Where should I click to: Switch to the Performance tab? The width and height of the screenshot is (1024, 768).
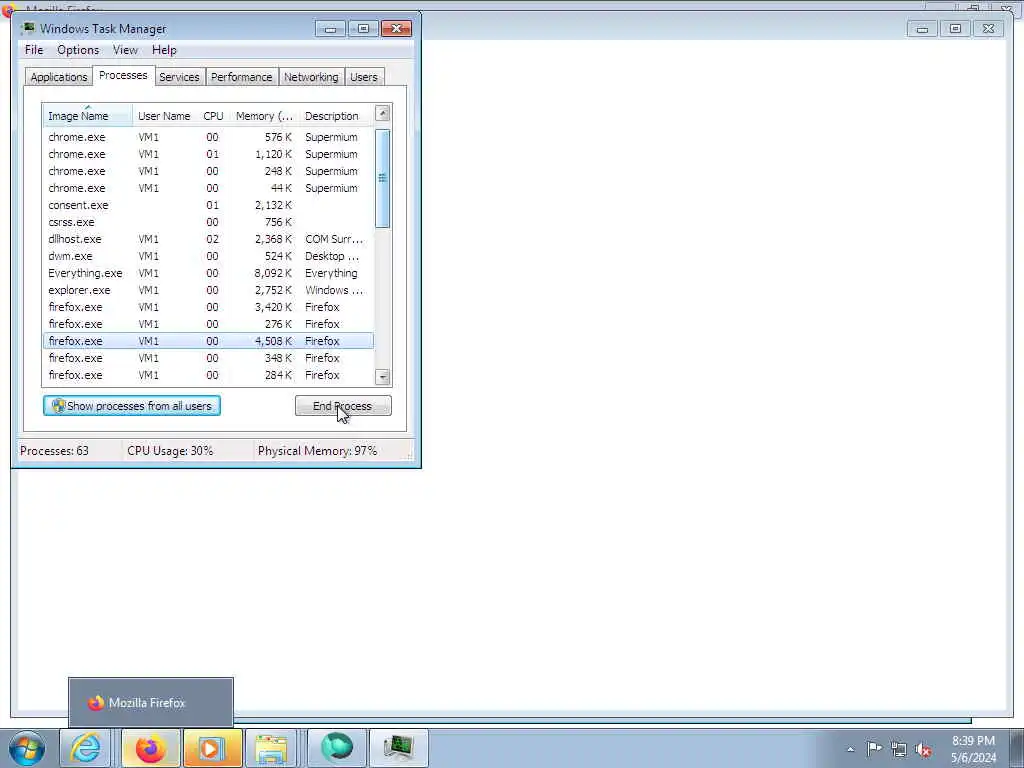[242, 77]
